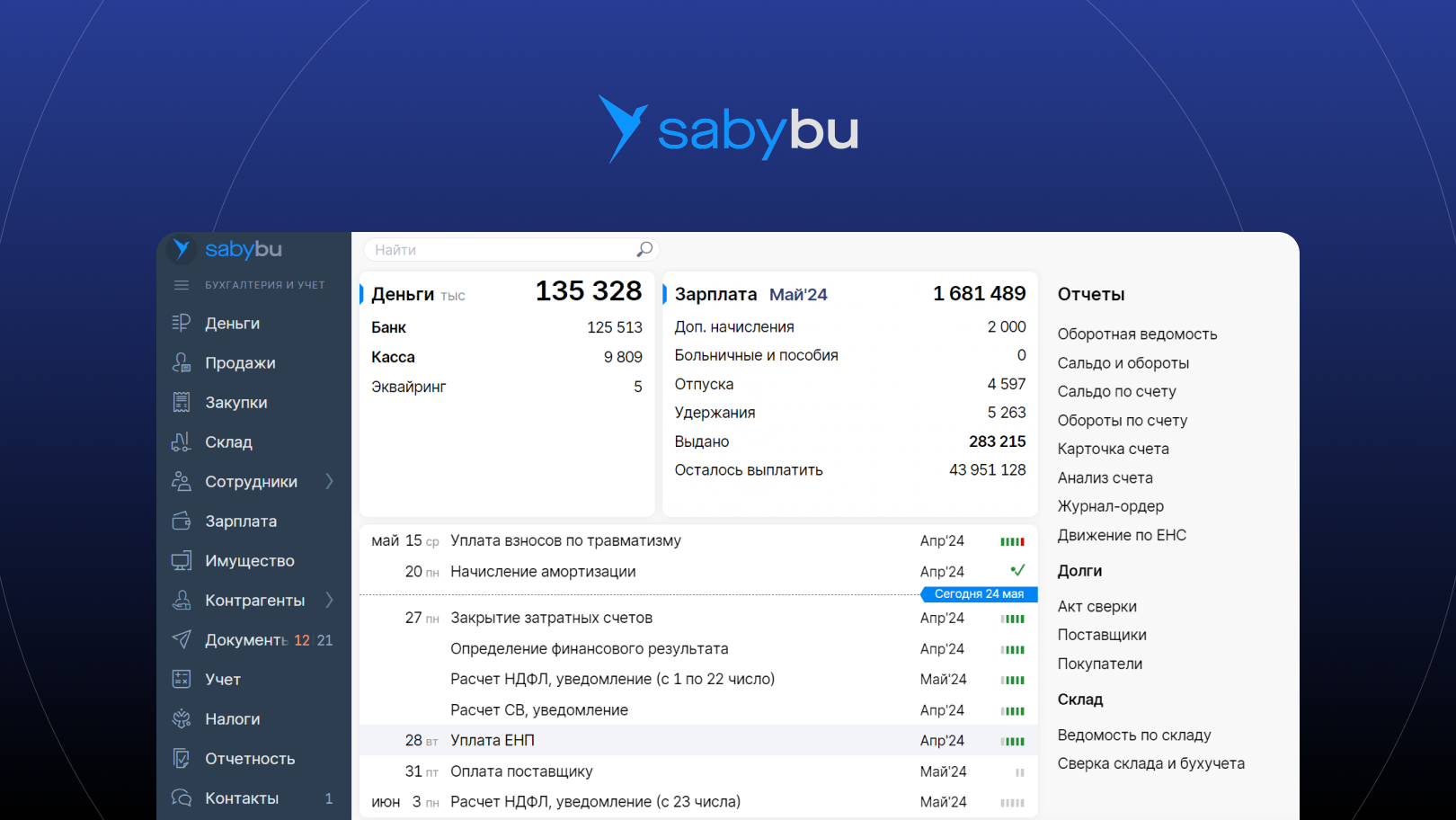Click the status bars for Уплата взносов по травматизму
The image size is (1456, 820).
pyautogui.click(x=1013, y=541)
